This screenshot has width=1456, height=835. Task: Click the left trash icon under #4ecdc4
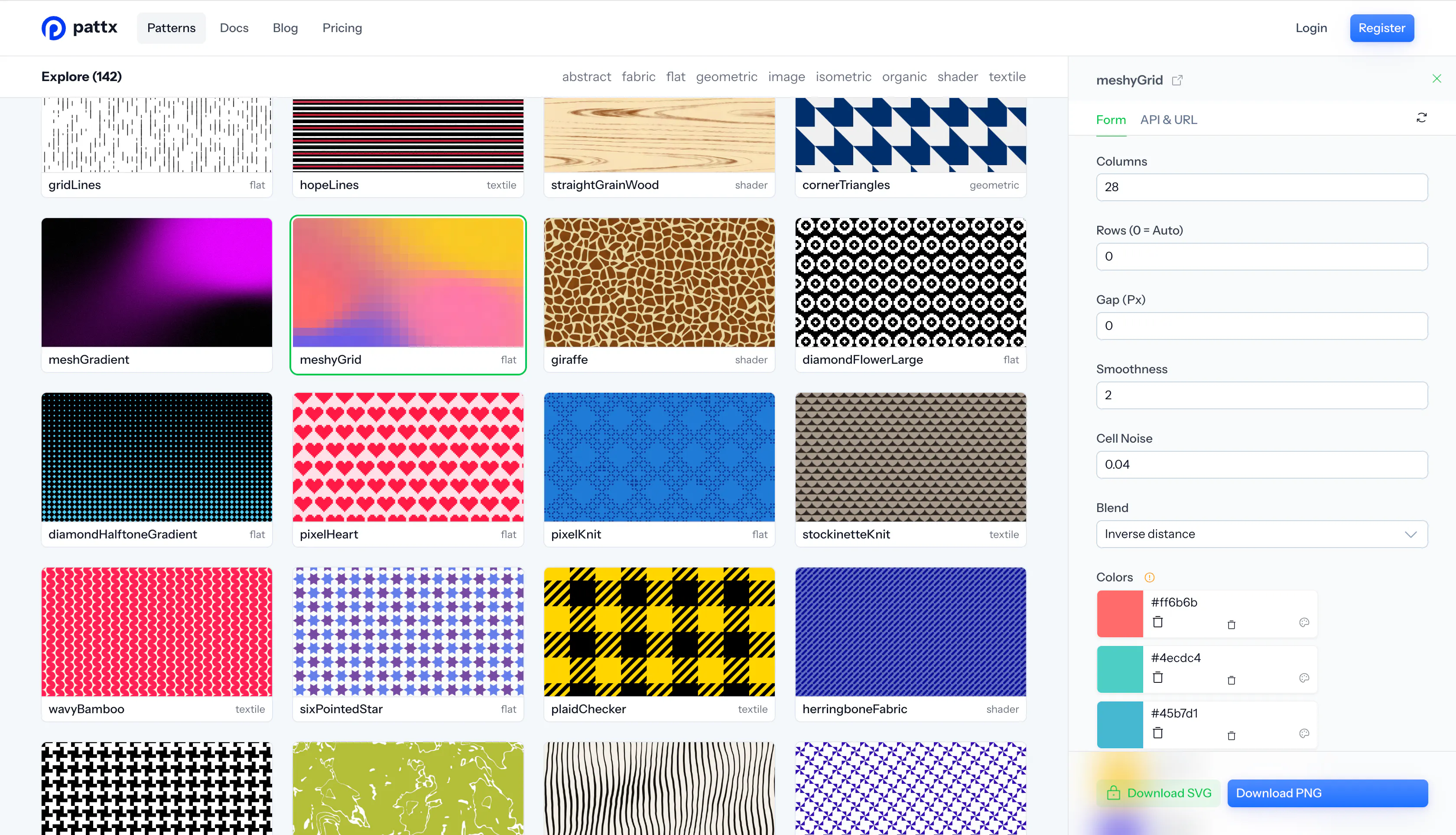tap(1158, 677)
